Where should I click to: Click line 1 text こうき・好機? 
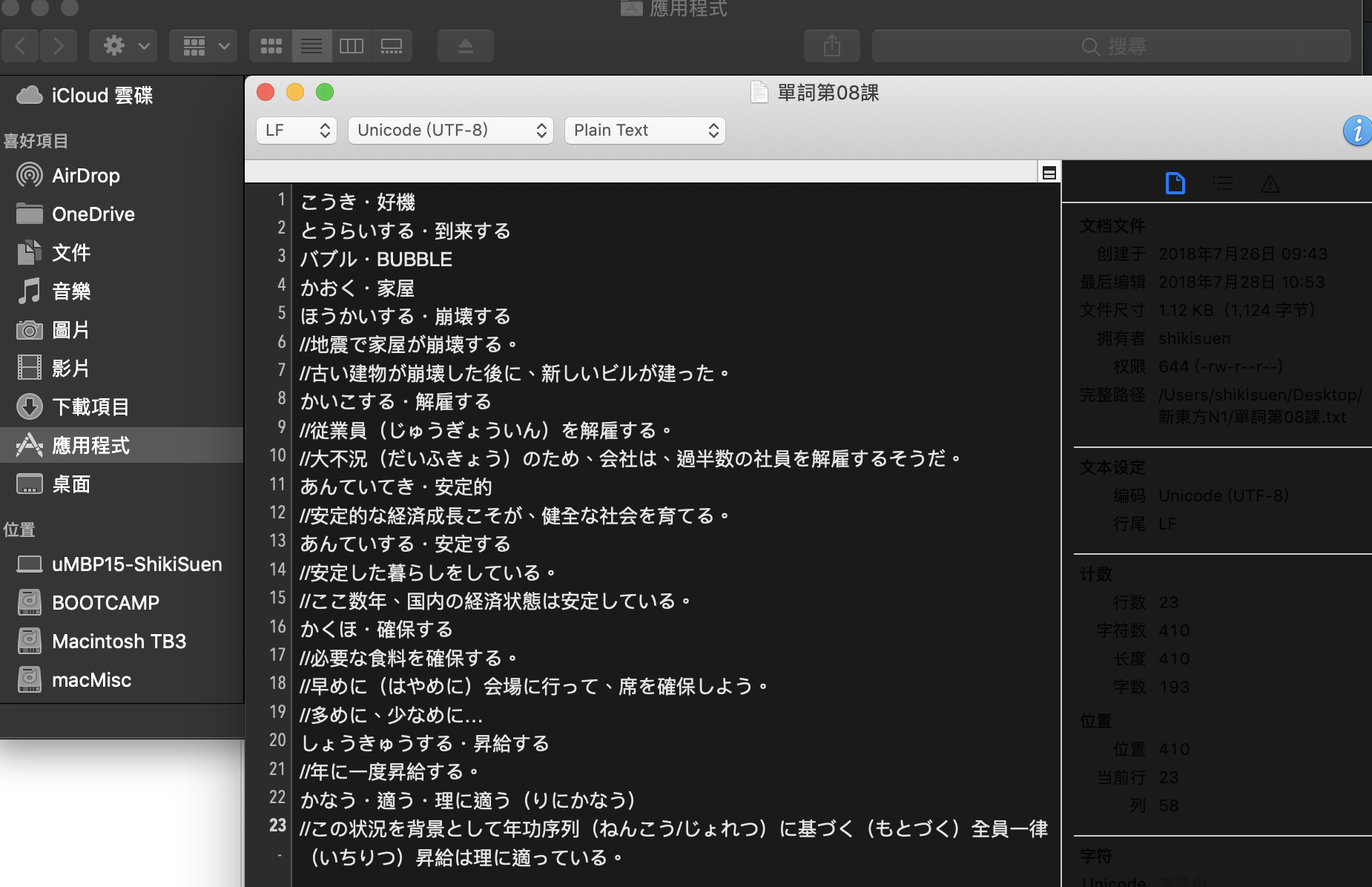point(357,202)
